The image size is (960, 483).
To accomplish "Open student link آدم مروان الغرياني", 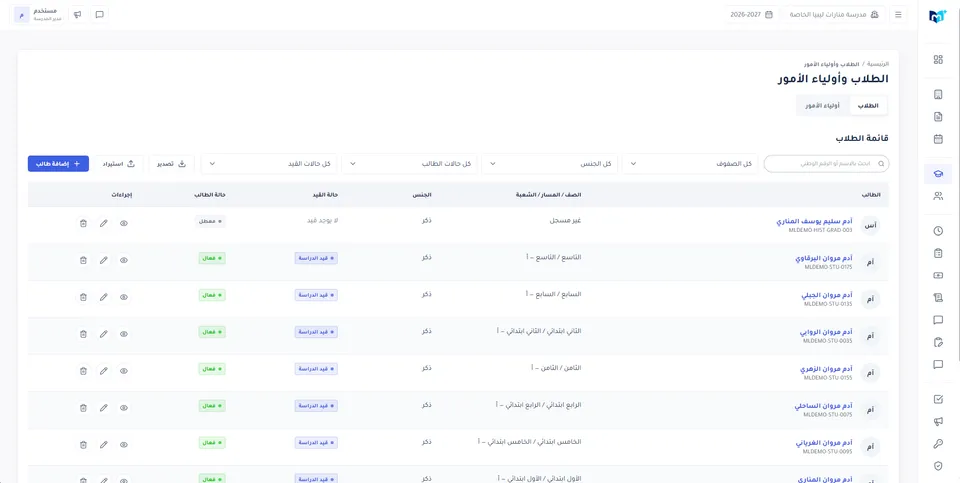I will pyautogui.click(x=824, y=443).
